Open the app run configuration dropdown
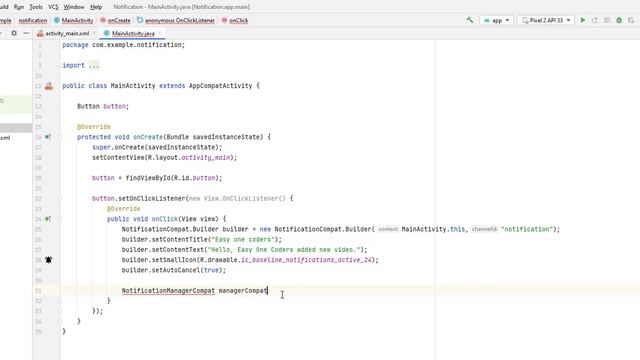Viewport: 640px width, 360px height. (x=496, y=20)
